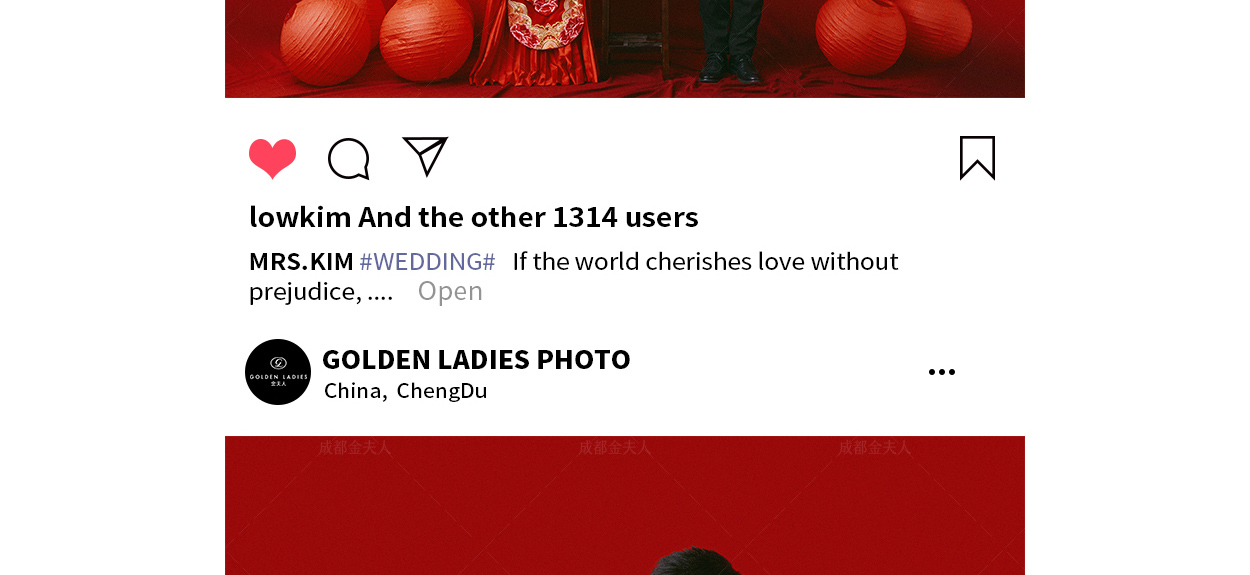1250x575 pixels.
Task: Follow the #WEDDING# hashtag link
Action: [427, 262]
